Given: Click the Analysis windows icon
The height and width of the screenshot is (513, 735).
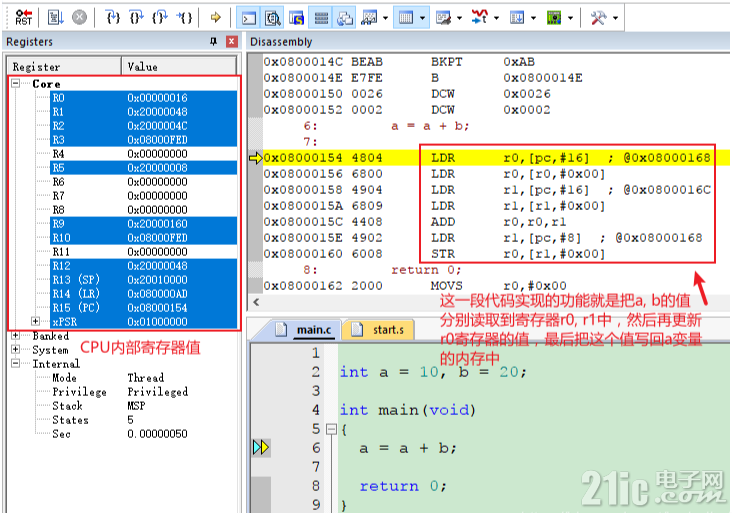Looking at the screenshot, I should pos(480,18).
